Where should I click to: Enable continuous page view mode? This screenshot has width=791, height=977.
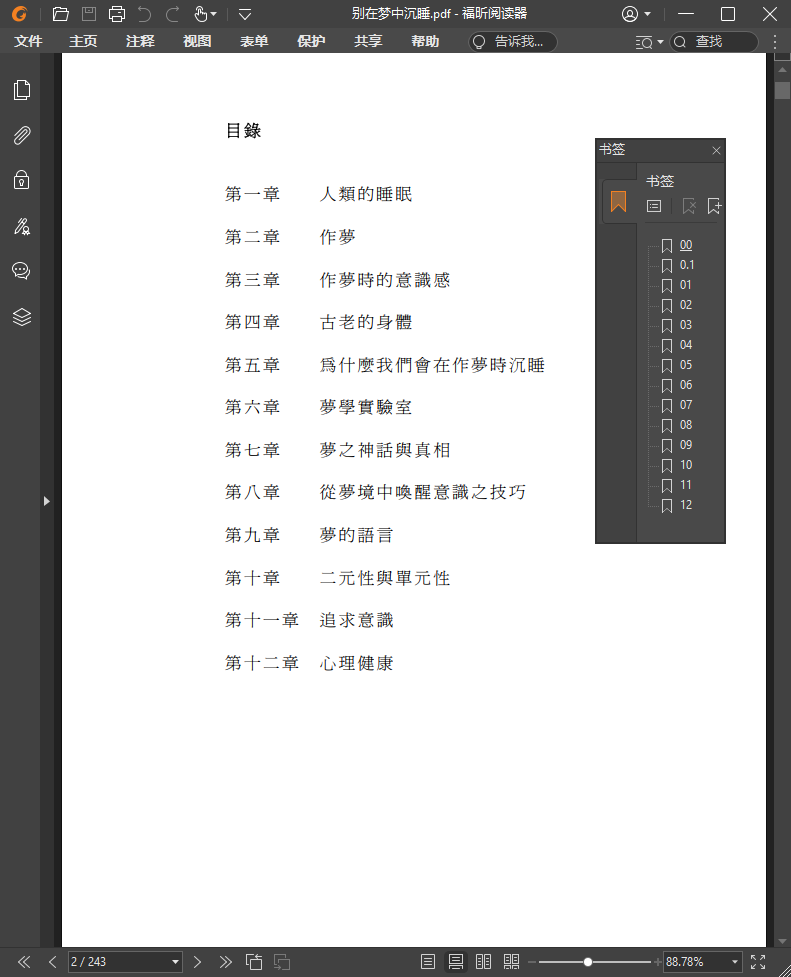pyautogui.click(x=456, y=962)
